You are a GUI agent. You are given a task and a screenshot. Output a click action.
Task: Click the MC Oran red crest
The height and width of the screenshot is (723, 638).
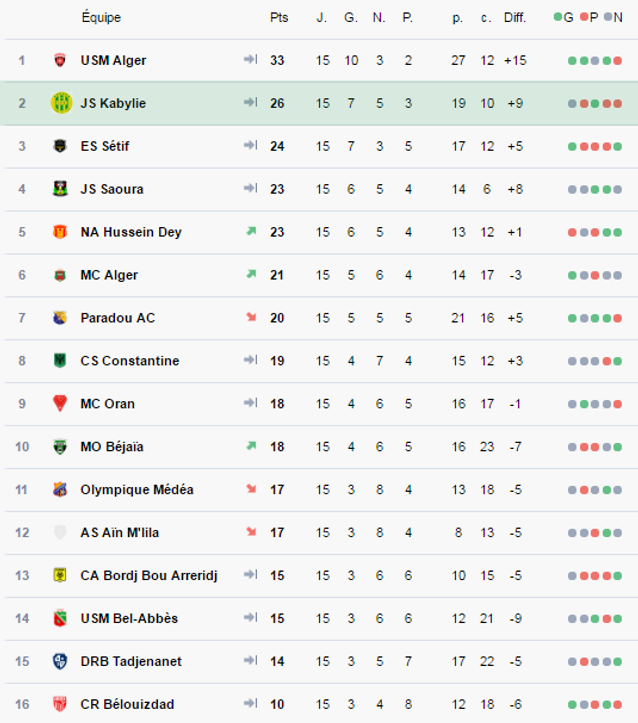(60, 403)
